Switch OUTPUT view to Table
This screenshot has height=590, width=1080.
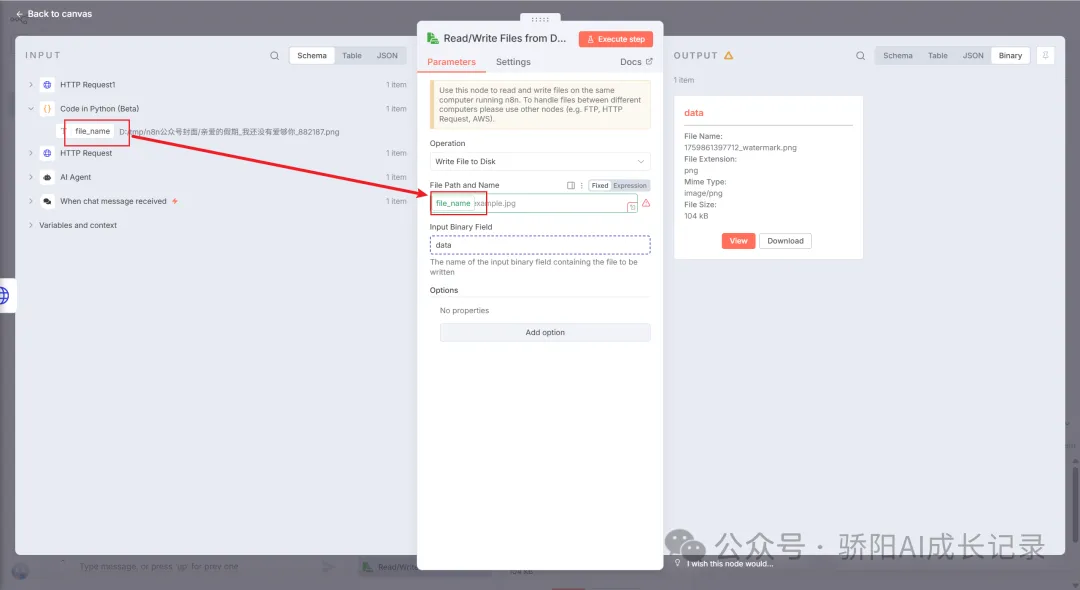click(937, 56)
